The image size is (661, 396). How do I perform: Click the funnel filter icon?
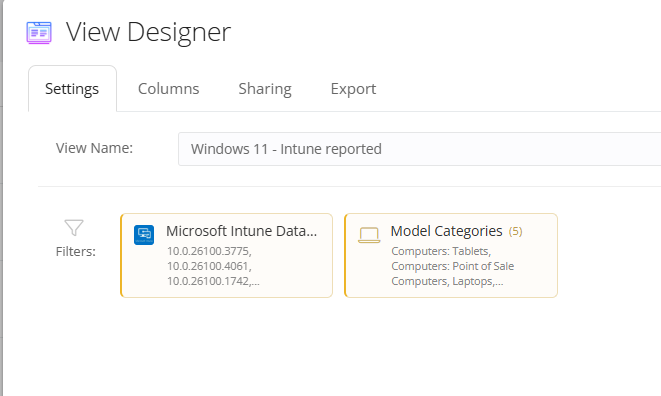click(x=74, y=228)
